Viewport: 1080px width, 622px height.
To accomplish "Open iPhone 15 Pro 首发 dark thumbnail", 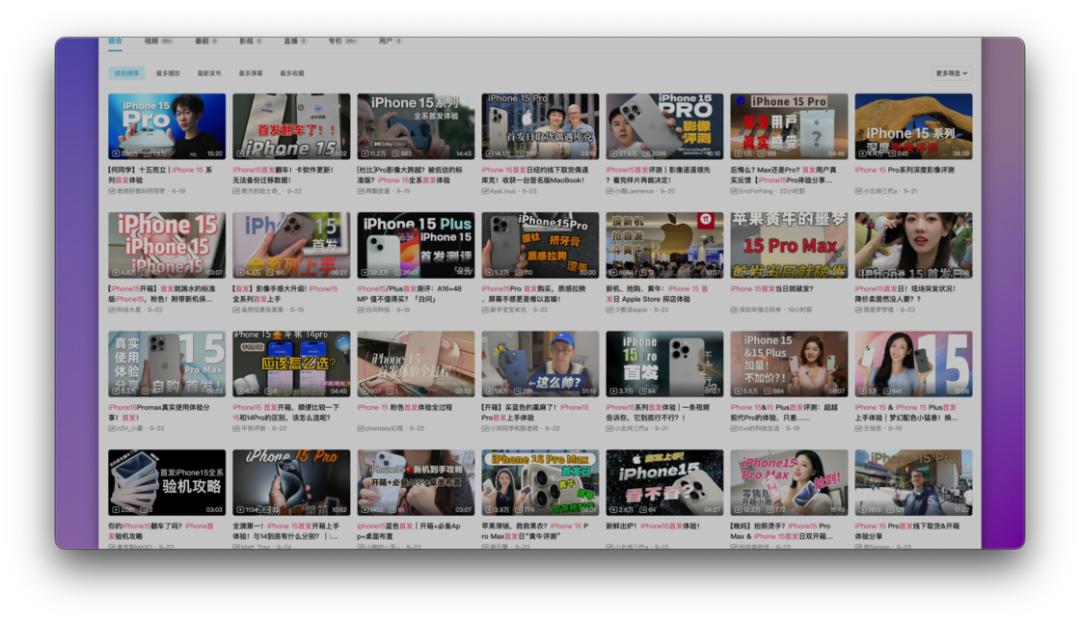I will [x=665, y=364].
